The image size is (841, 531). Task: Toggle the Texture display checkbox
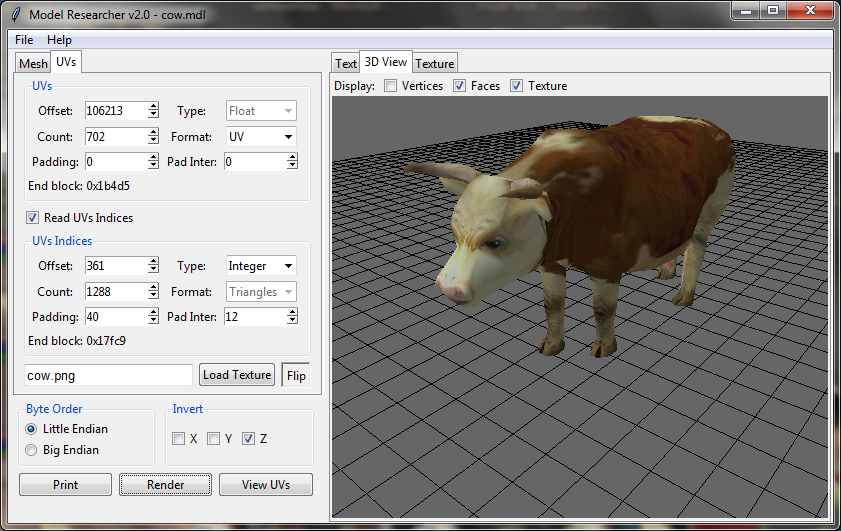pos(516,86)
